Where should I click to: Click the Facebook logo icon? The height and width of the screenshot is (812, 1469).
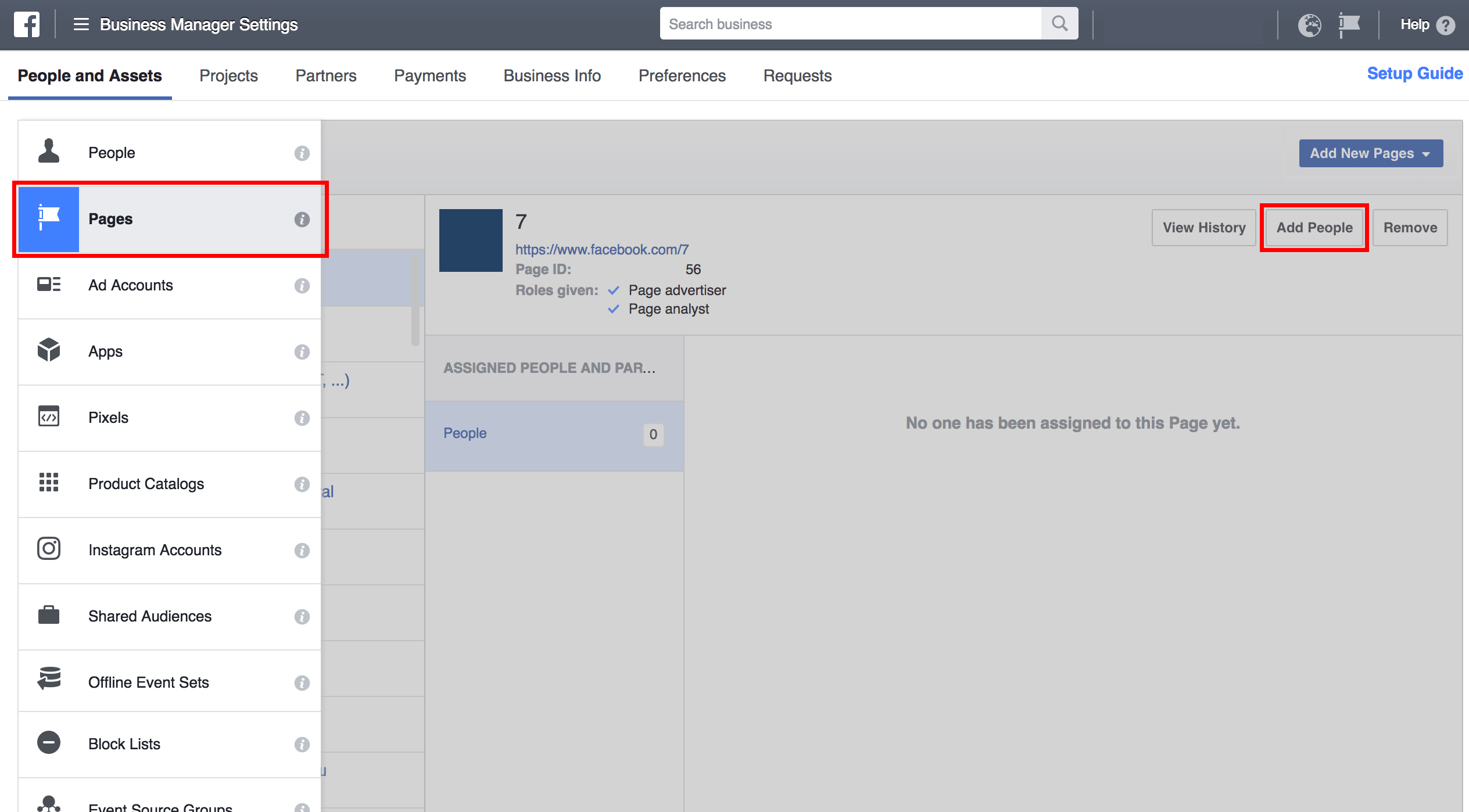point(27,24)
